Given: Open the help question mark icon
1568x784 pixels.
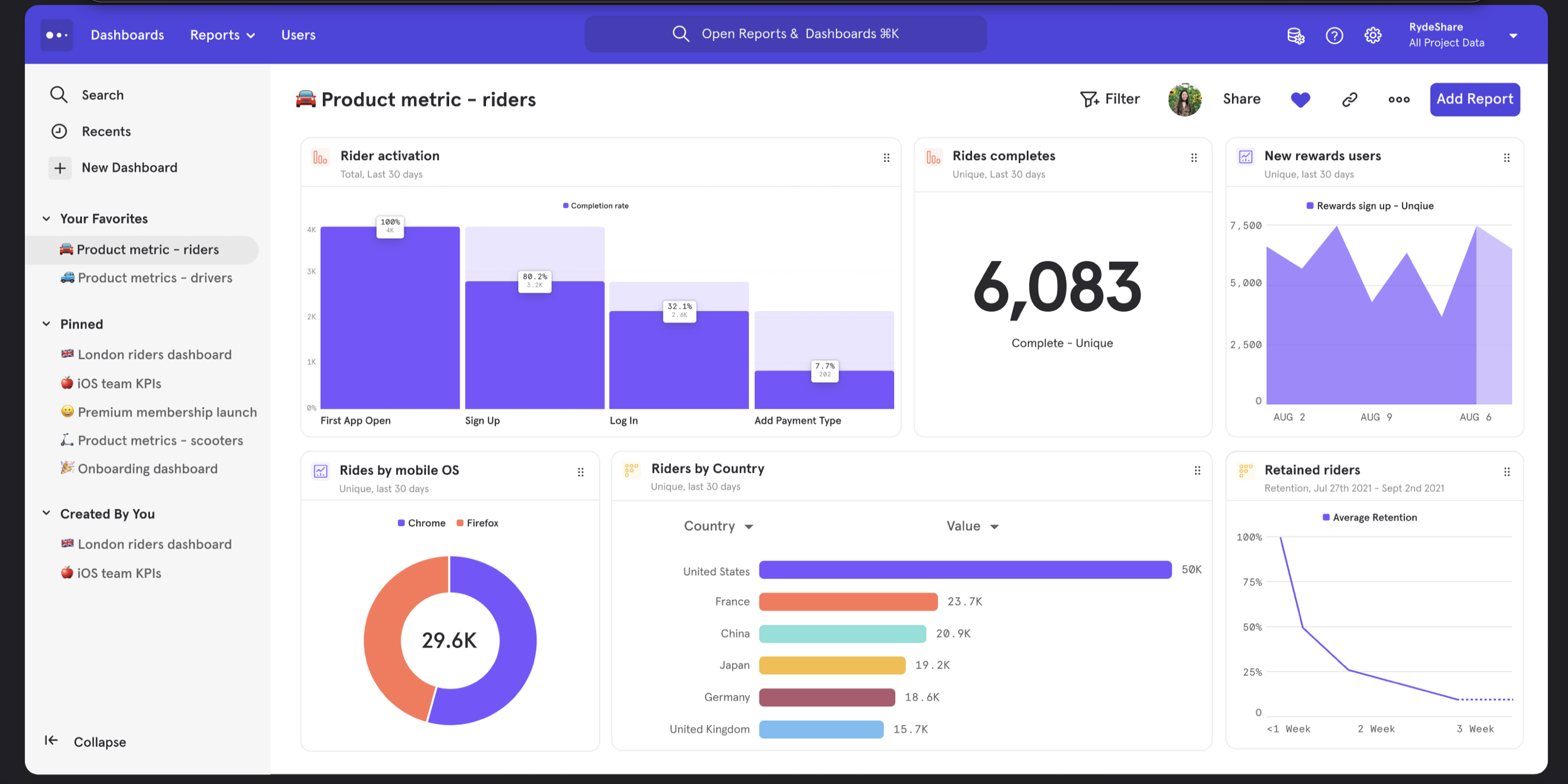Looking at the screenshot, I should point(1334,35).
